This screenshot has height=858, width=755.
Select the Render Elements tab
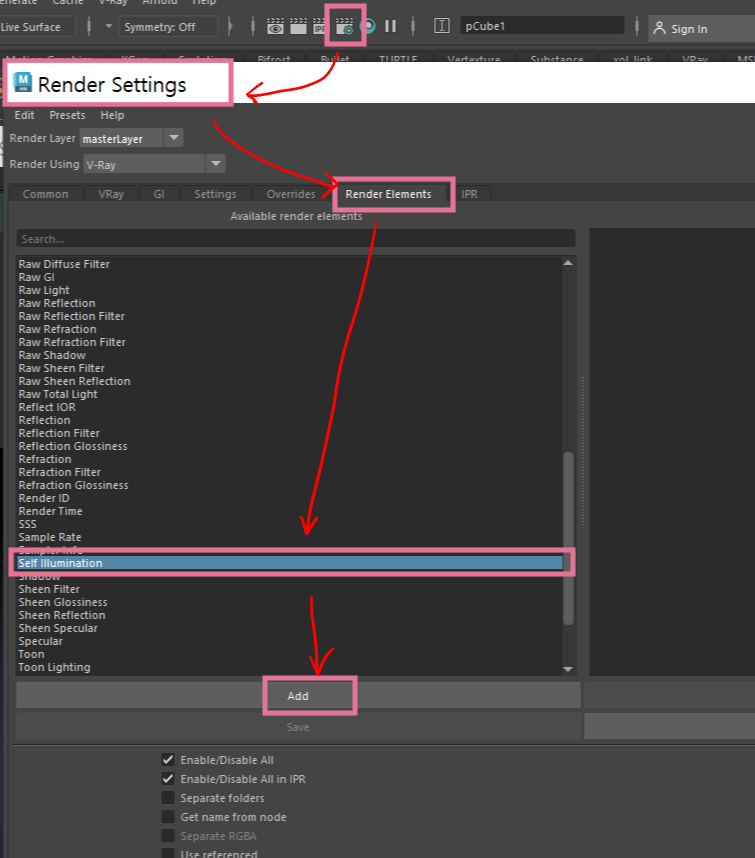(x=388, y=194)
